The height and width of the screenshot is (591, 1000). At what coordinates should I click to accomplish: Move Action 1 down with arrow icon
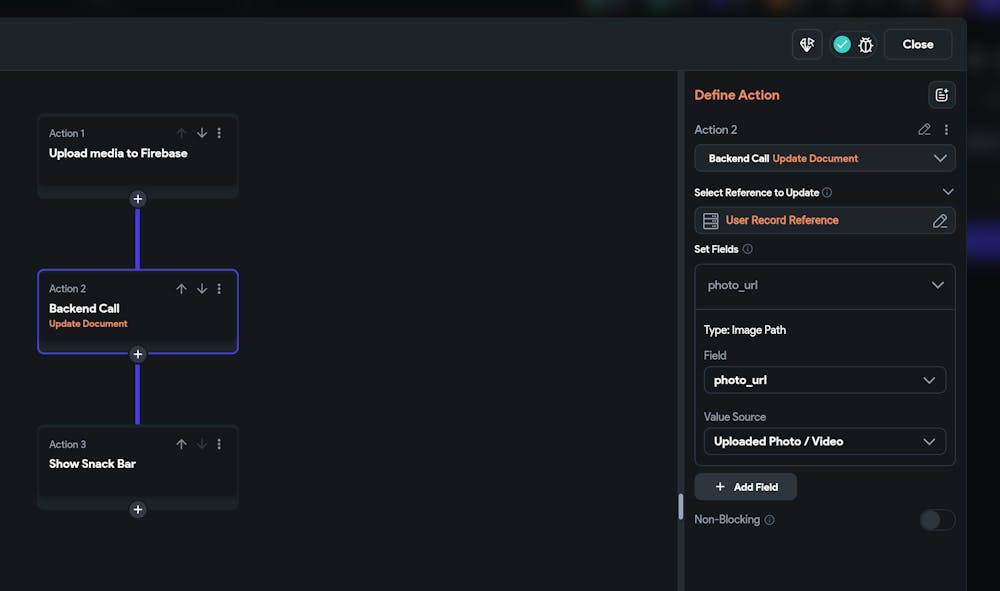coord(202,133)
